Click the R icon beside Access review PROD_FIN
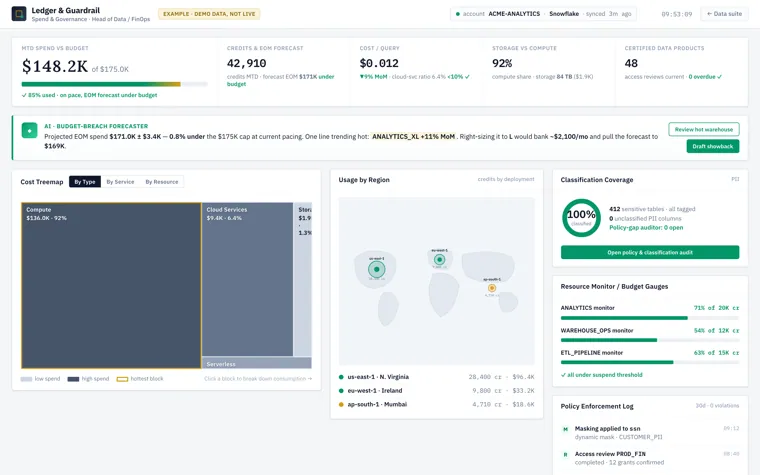This screenshot has height=475, width=760. tap(565, 455)
